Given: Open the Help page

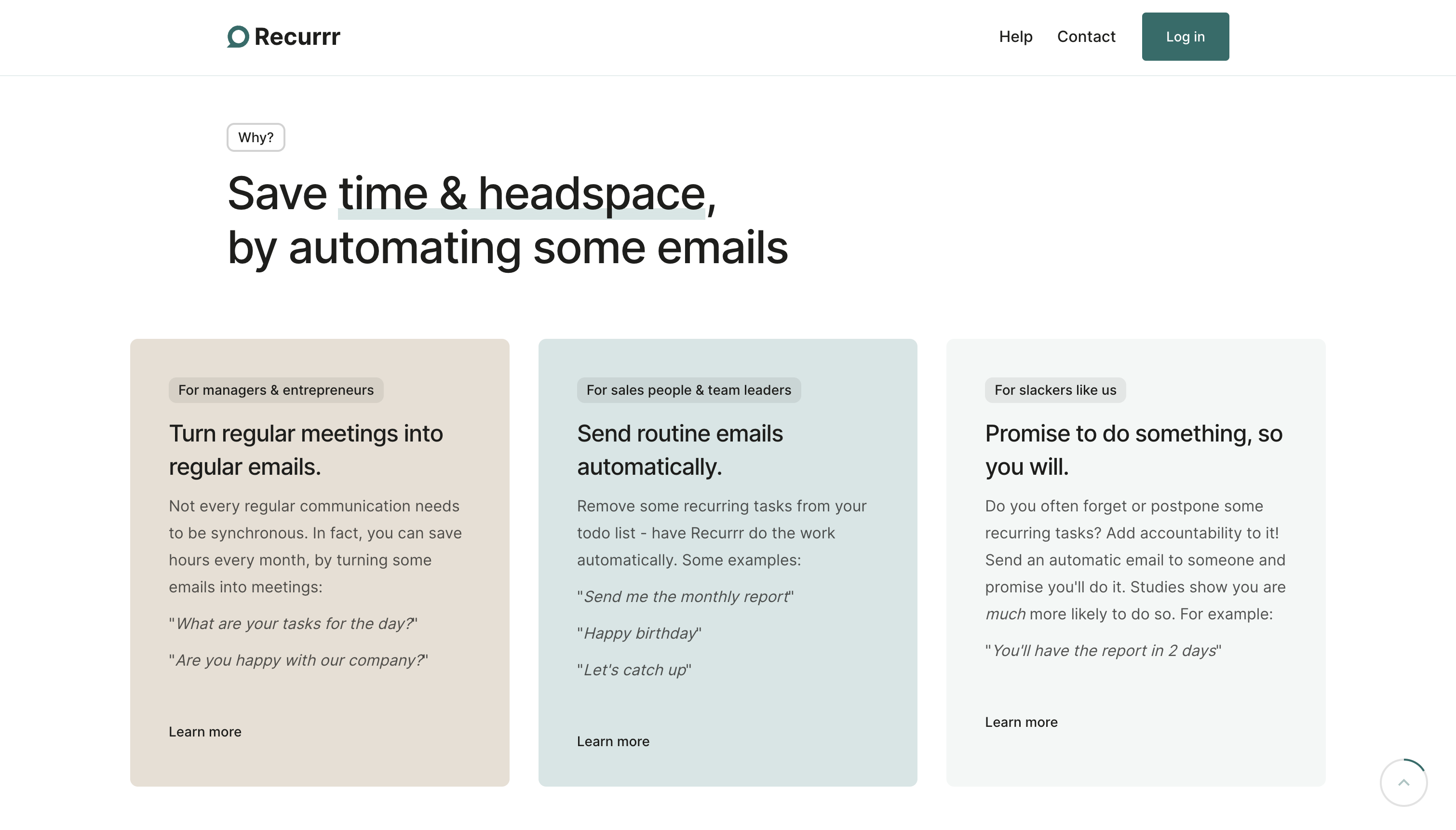Looking at the screenshot, I should click(x=1015, y=37).
